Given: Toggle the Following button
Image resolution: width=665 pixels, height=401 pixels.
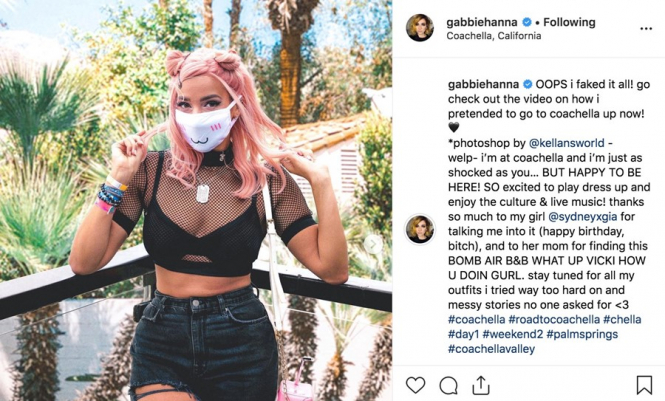Looking at the screenshot, I should (x=569, y=22).
